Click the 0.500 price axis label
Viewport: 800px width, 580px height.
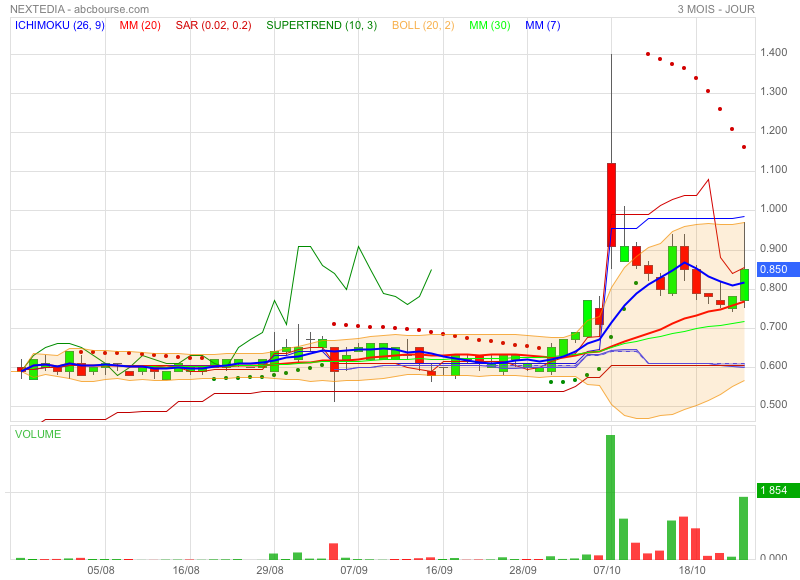(773, 405)
